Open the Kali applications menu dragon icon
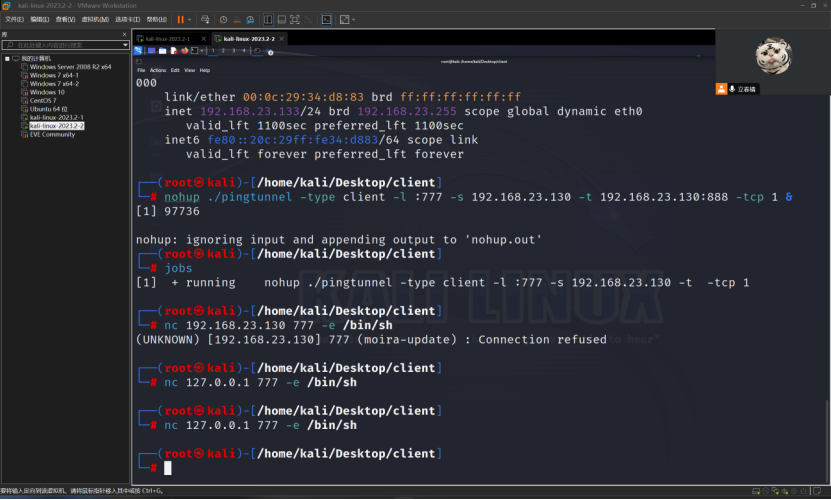 click(x=138, y=51)
